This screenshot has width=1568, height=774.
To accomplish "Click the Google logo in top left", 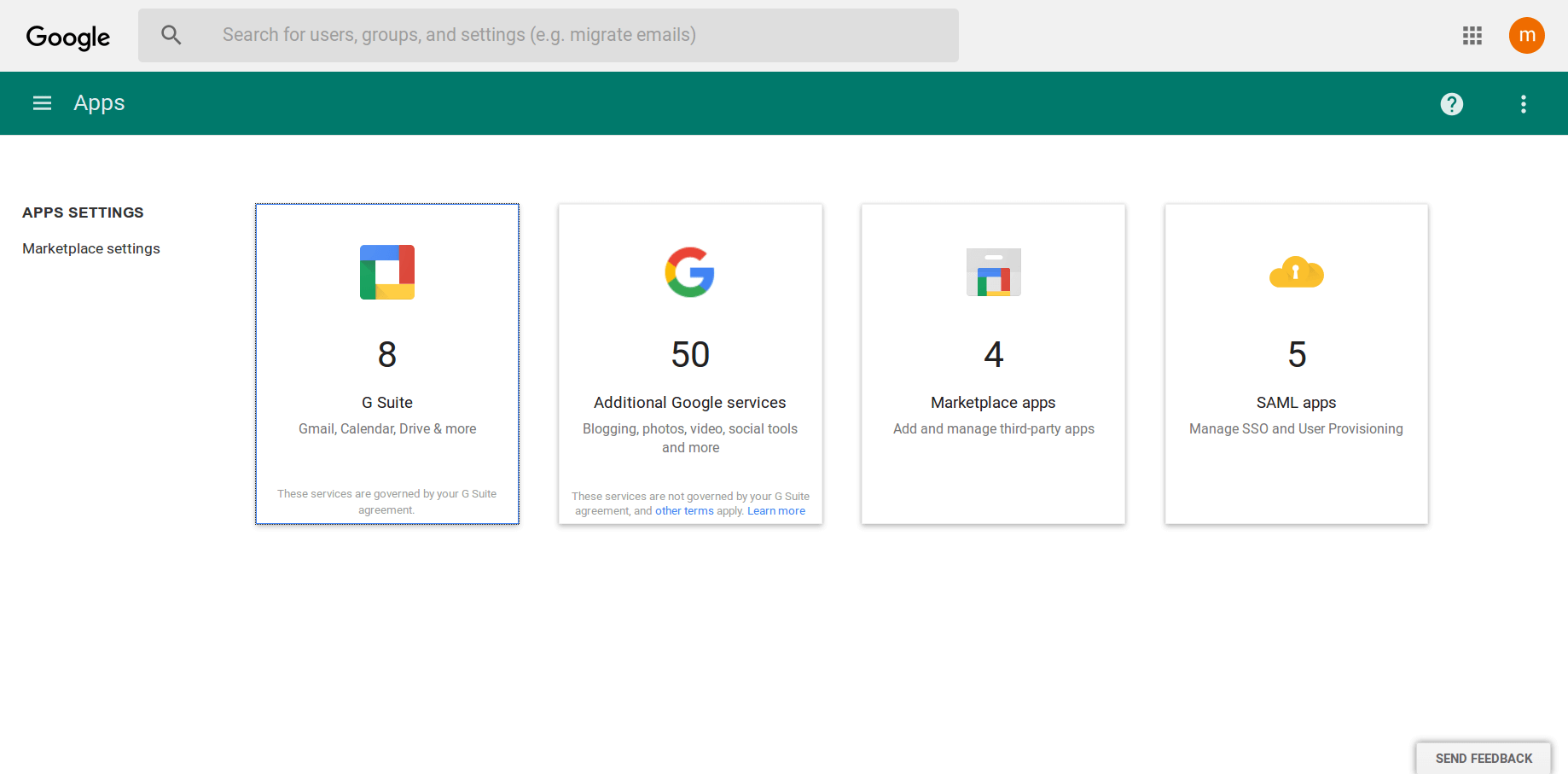I will 67,36.
